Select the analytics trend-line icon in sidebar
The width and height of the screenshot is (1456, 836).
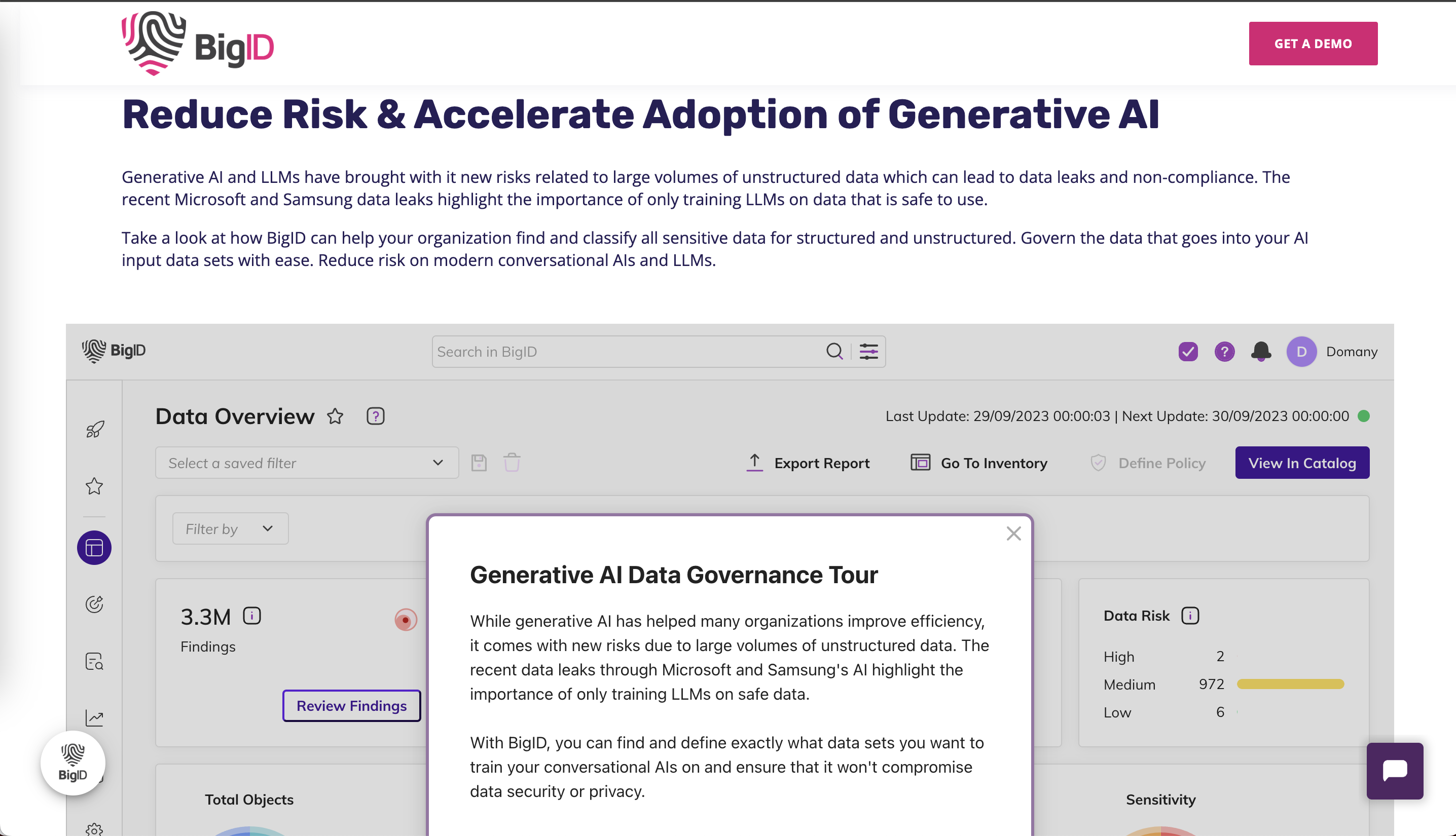(x=94, y=718)
